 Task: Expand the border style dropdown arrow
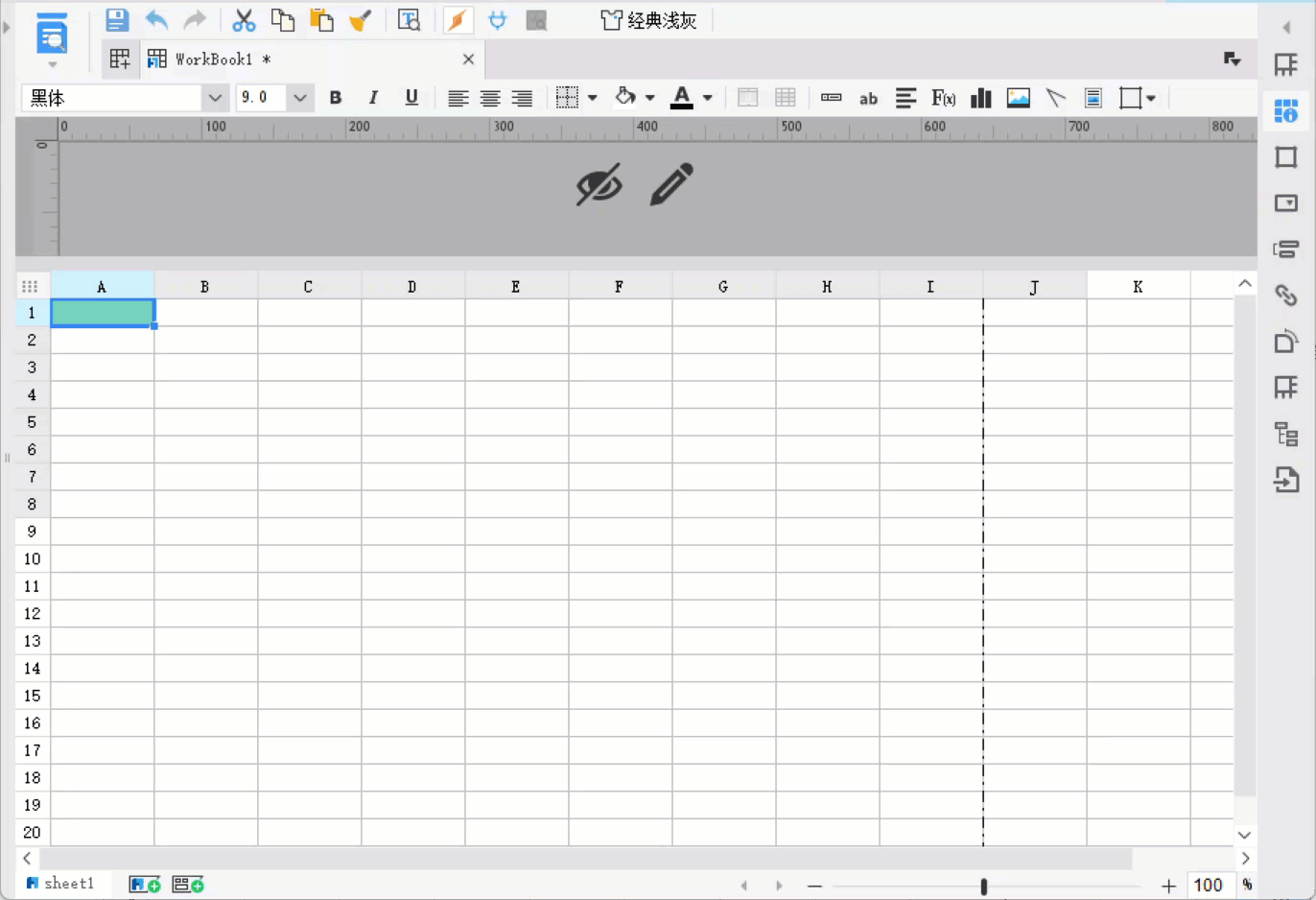[593, 98]
